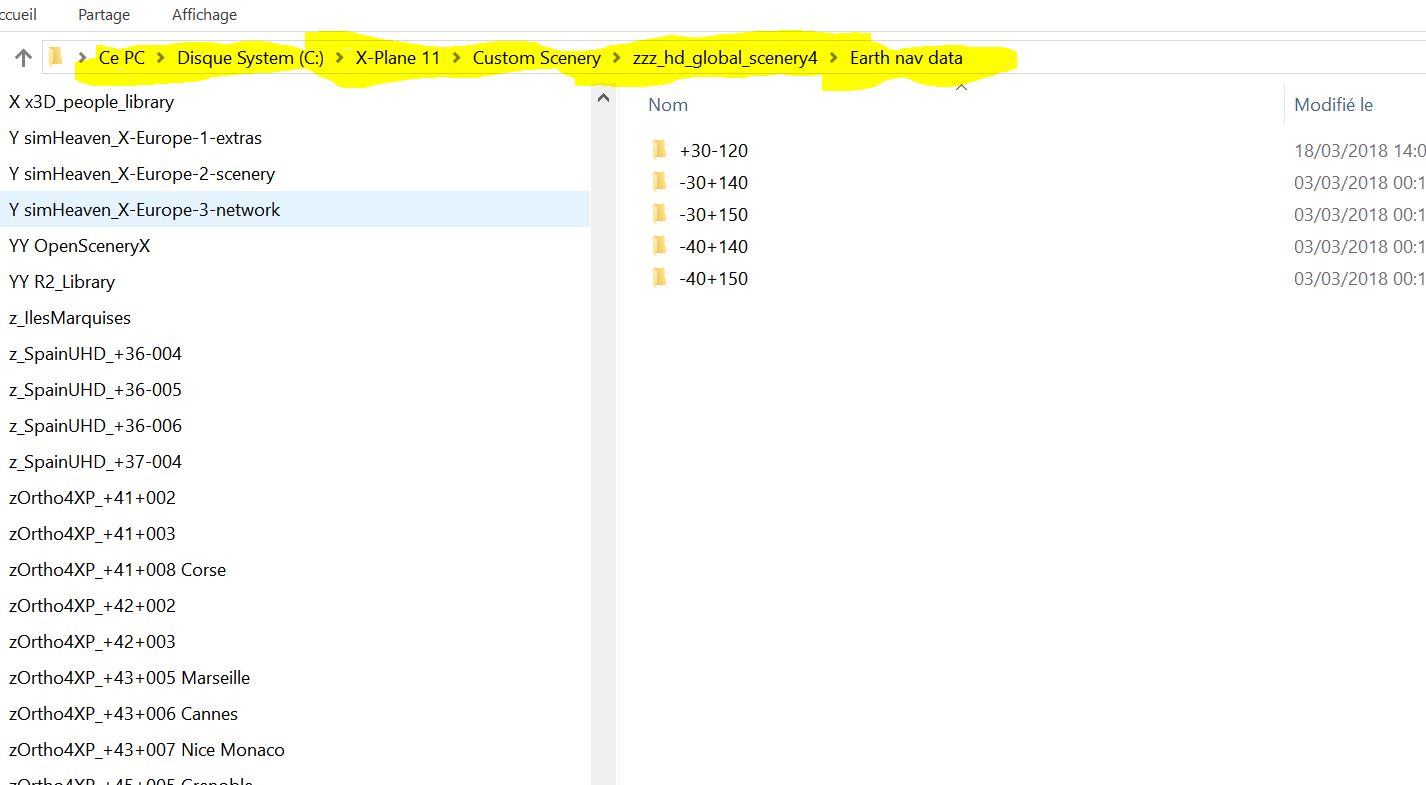Expand the chevron after Custom Scenery
Image resolution: width=1426 pixels, height=785 pixels.
coord(617,58)
